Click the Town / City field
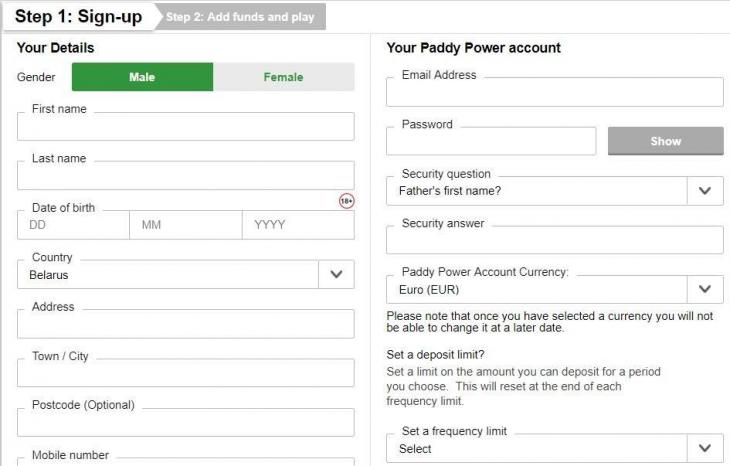The height and width of the screenshot is (466, 730). [x=186, y=373]
